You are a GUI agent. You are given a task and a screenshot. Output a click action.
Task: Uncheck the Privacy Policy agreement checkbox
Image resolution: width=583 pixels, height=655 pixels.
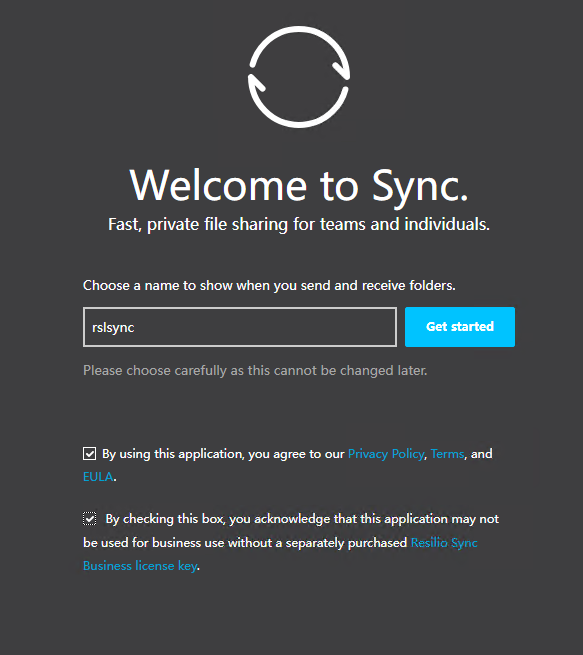tap(89, 454)
